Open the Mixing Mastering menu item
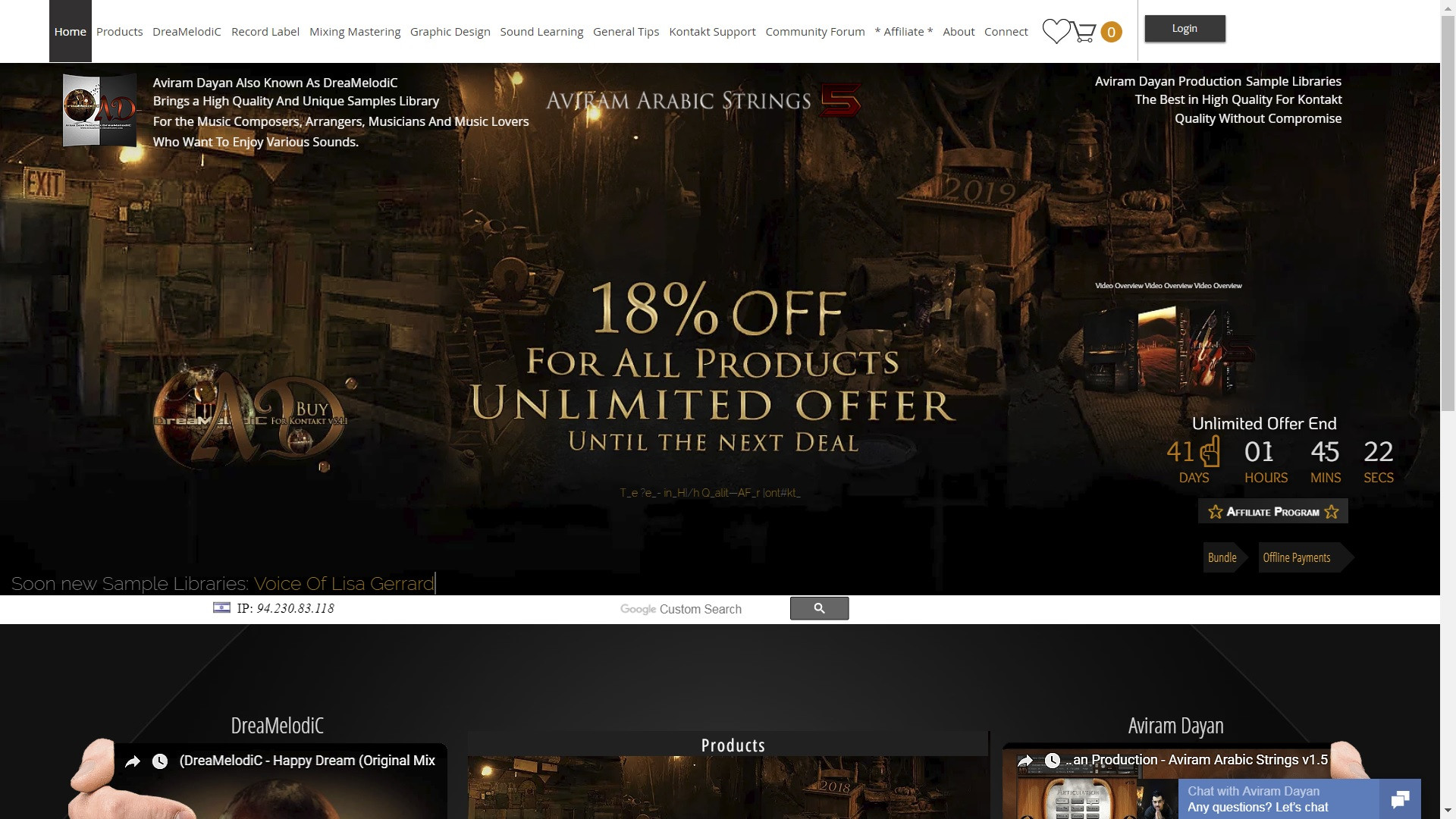 [x=355, y=32]
